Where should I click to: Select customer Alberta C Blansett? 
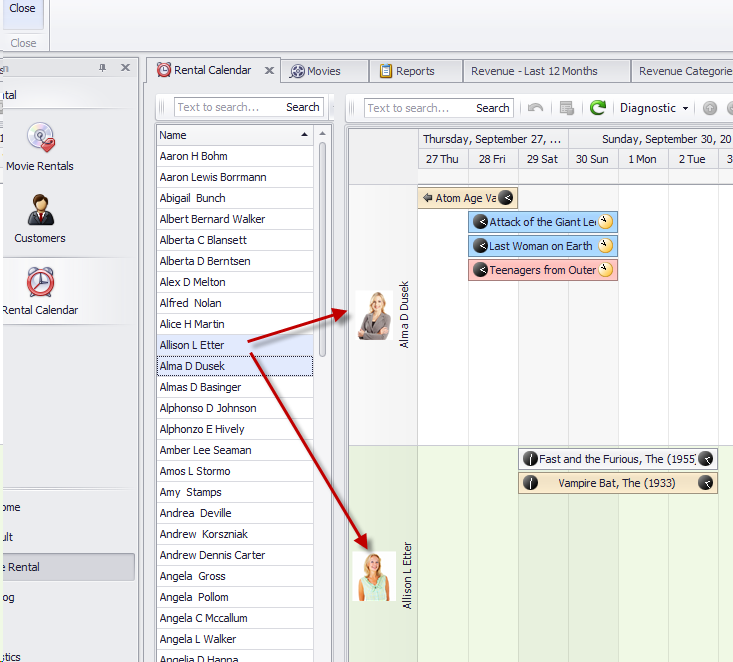(x=235, y=240)
